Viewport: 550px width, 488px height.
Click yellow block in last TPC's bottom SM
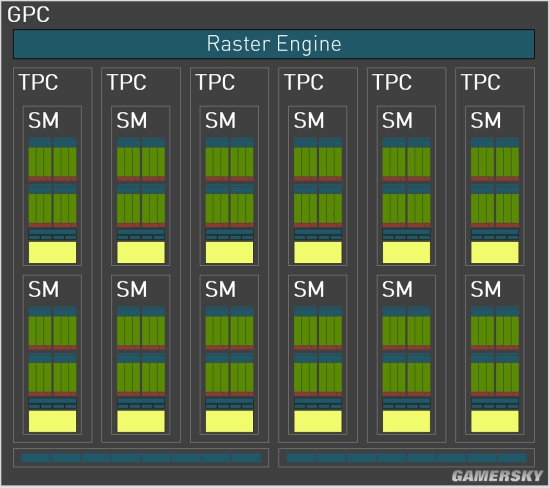coord(495,421)
